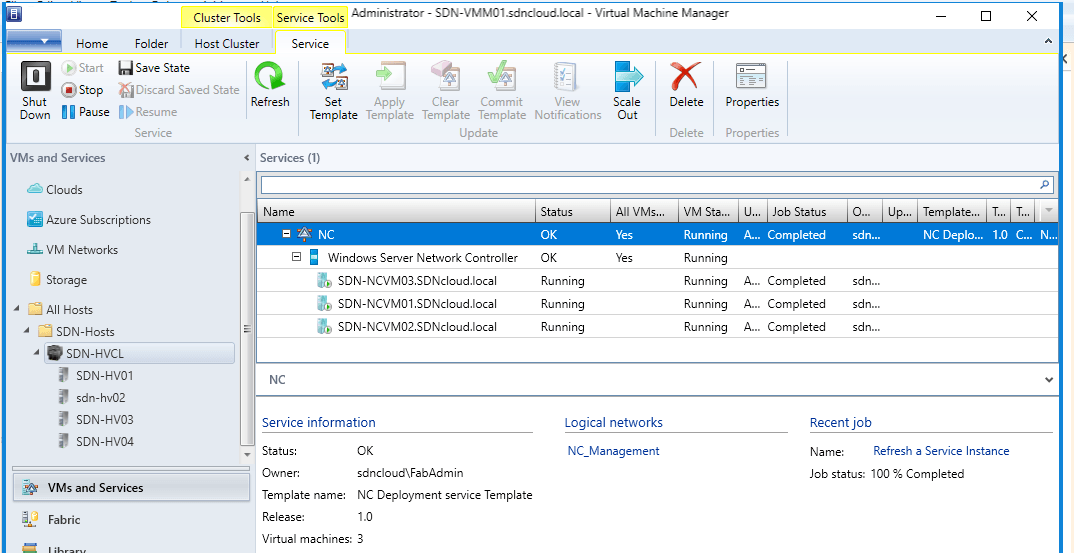The height and width of the screenshot is (553, 1074).
Task: Click the Service ribbon tab
Action: pos(310,43)
